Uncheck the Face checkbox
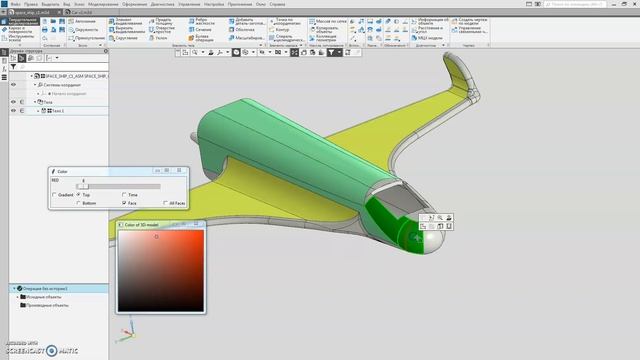 (124, 203)
